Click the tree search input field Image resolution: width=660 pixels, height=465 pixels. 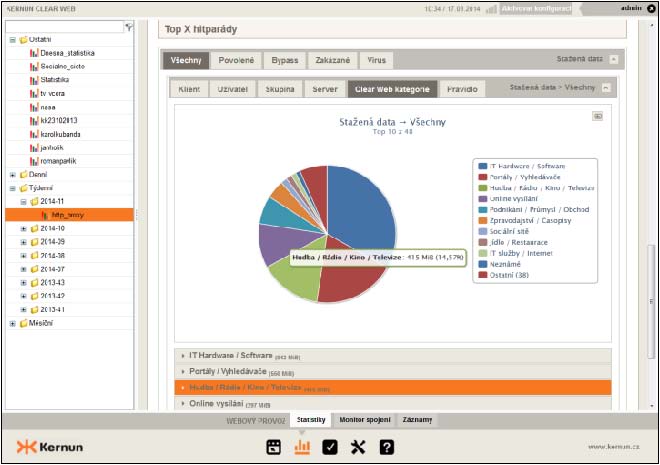tap(65, 27)
